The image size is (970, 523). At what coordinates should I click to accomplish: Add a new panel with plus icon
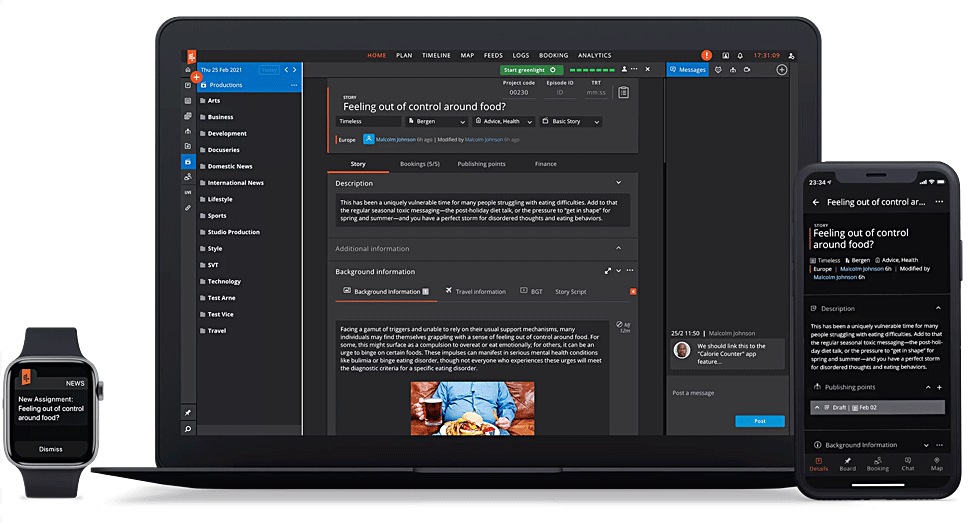point(782,70)
